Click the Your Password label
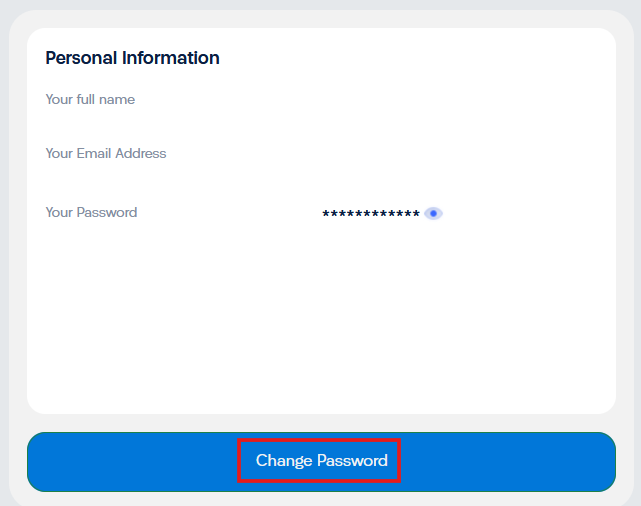 click(91, 213)
